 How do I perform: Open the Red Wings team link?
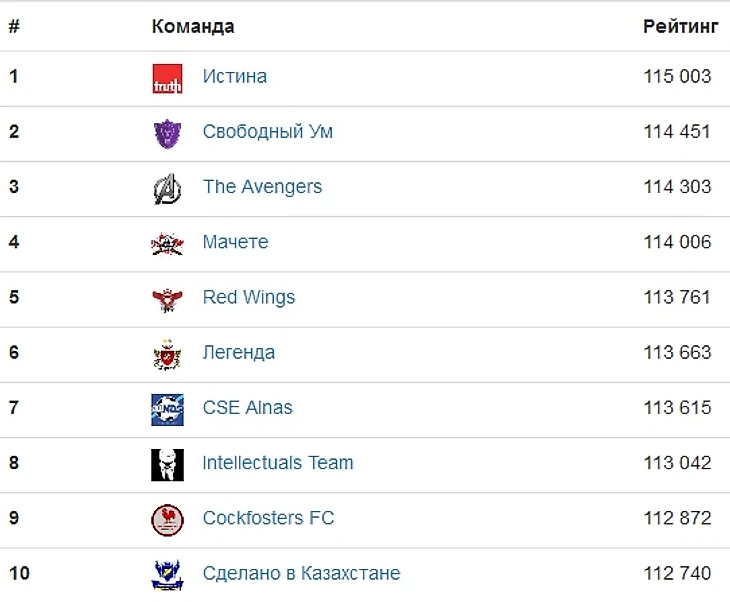coord(248,297)
